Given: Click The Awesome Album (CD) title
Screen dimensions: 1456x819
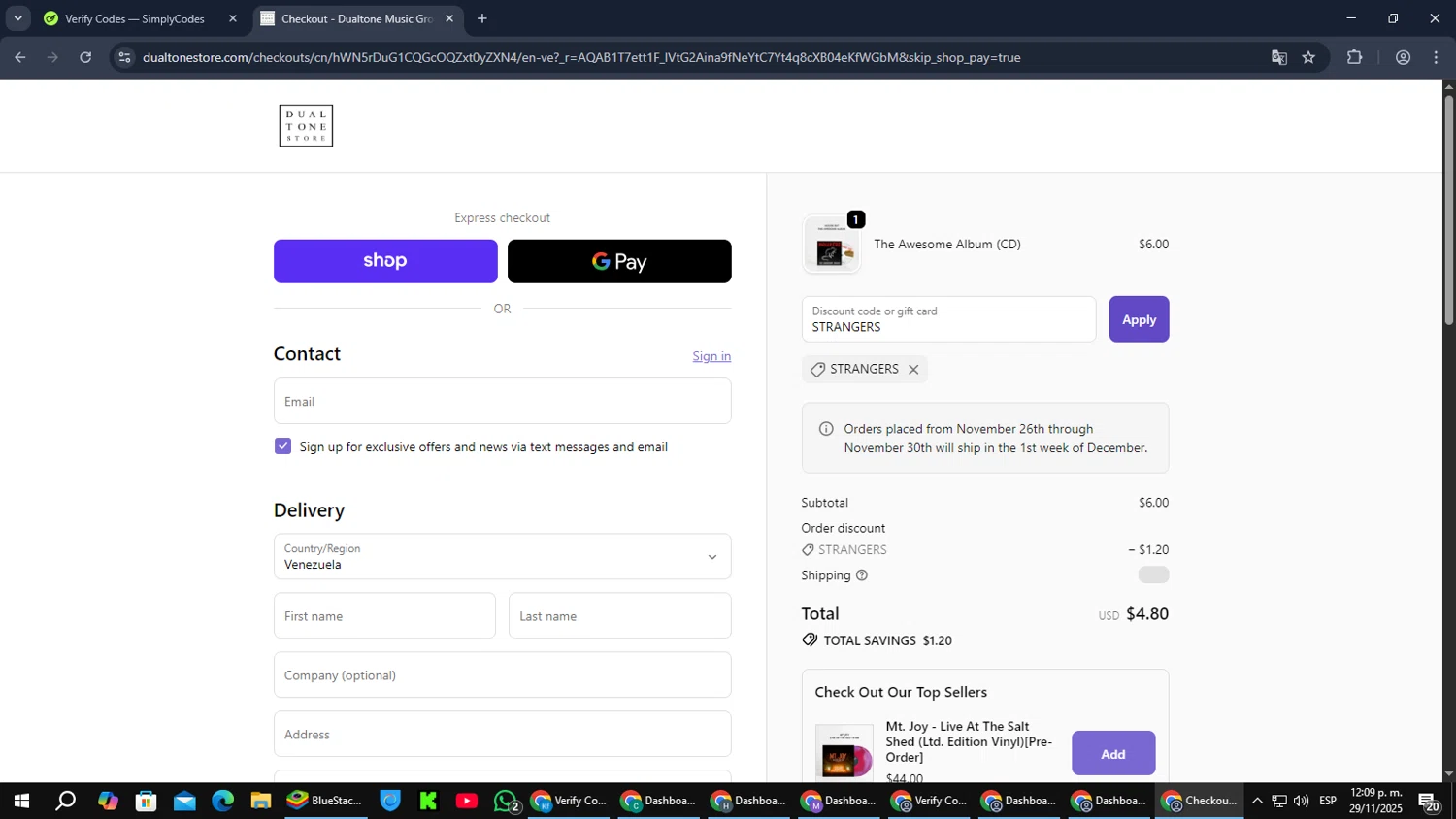Looking at the screenshot, I should click(947, 245).
